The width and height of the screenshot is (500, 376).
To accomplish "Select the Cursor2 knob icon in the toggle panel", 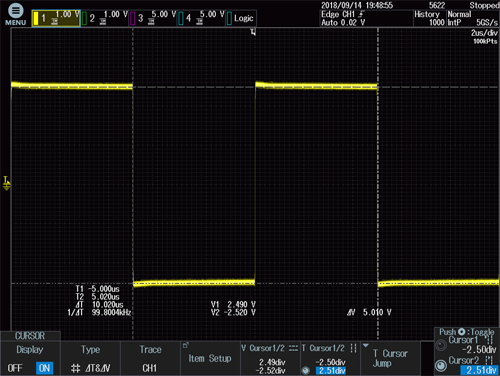I will [x=441, y=365].
